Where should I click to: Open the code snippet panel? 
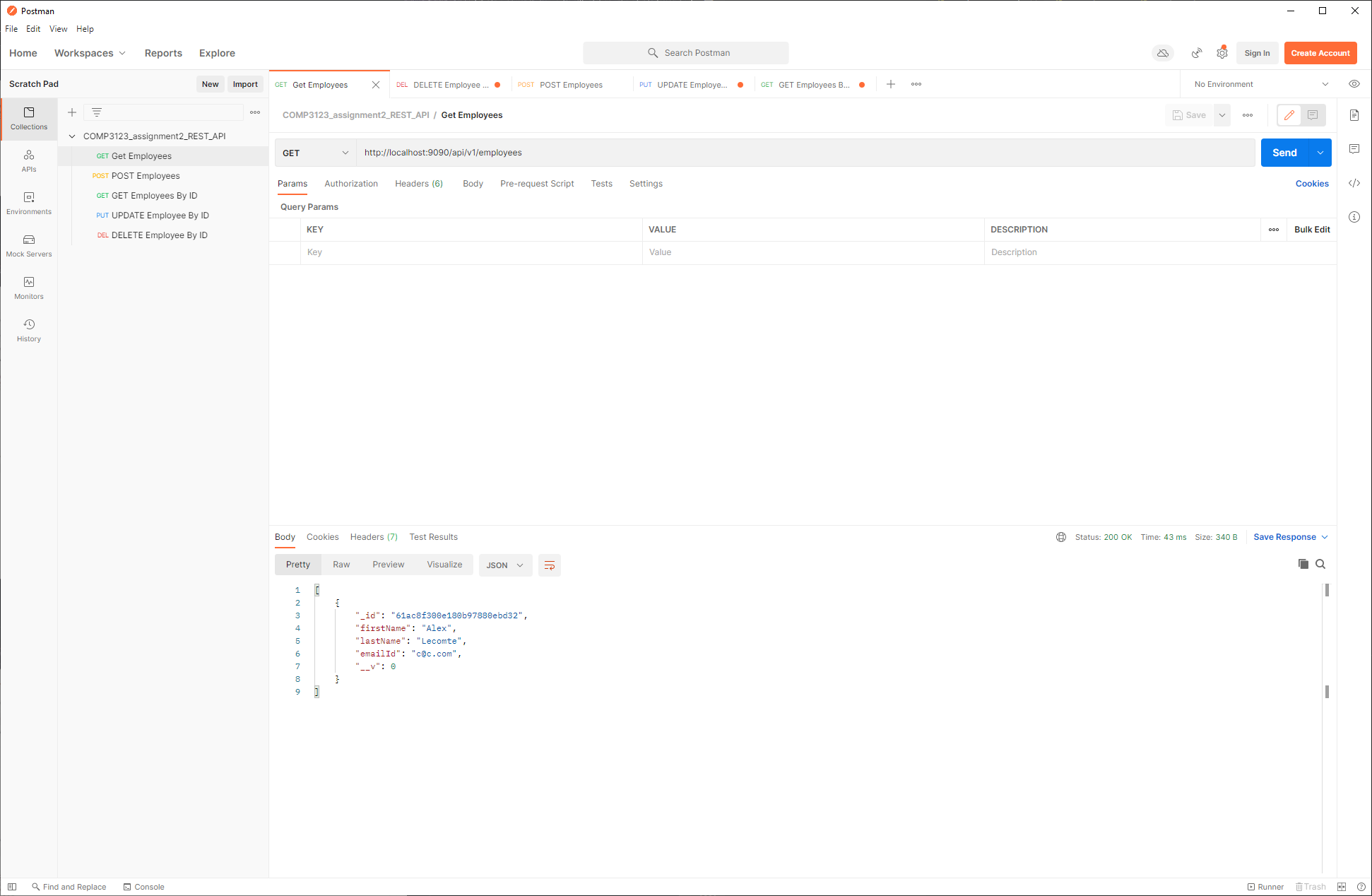(x=1354, y=183)
